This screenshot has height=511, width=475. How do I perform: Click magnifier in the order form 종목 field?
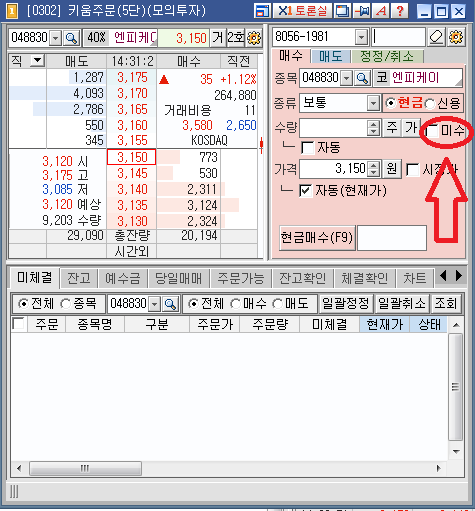pyautogui.click(x=362, y=78)
